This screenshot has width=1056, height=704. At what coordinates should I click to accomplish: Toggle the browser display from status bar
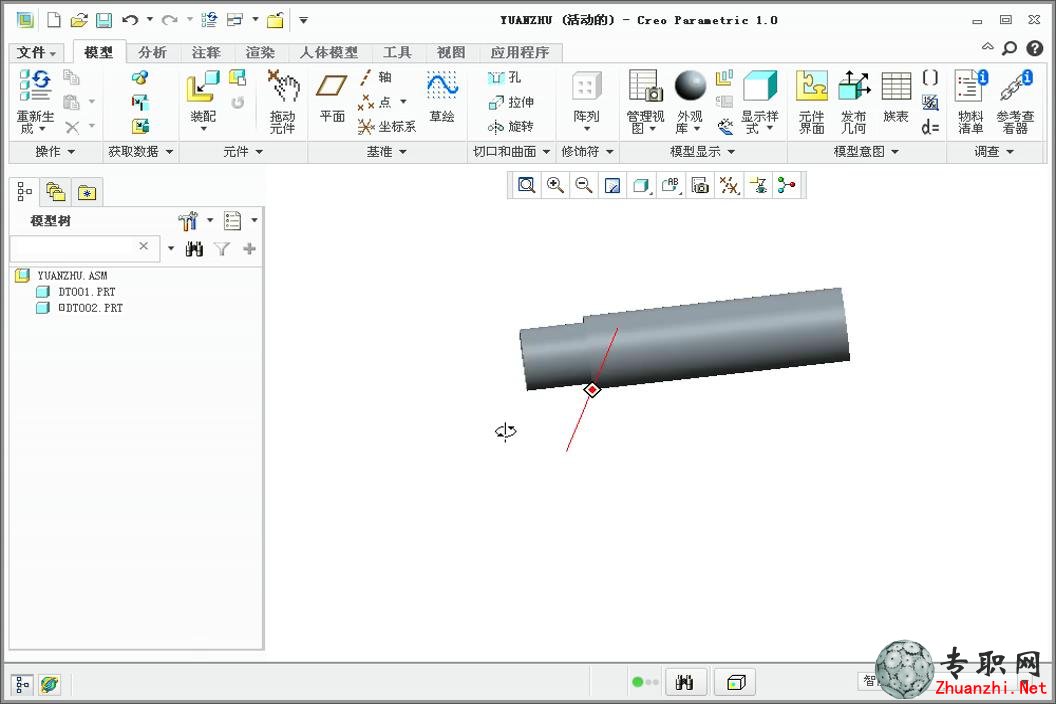(x=49, y=685)
